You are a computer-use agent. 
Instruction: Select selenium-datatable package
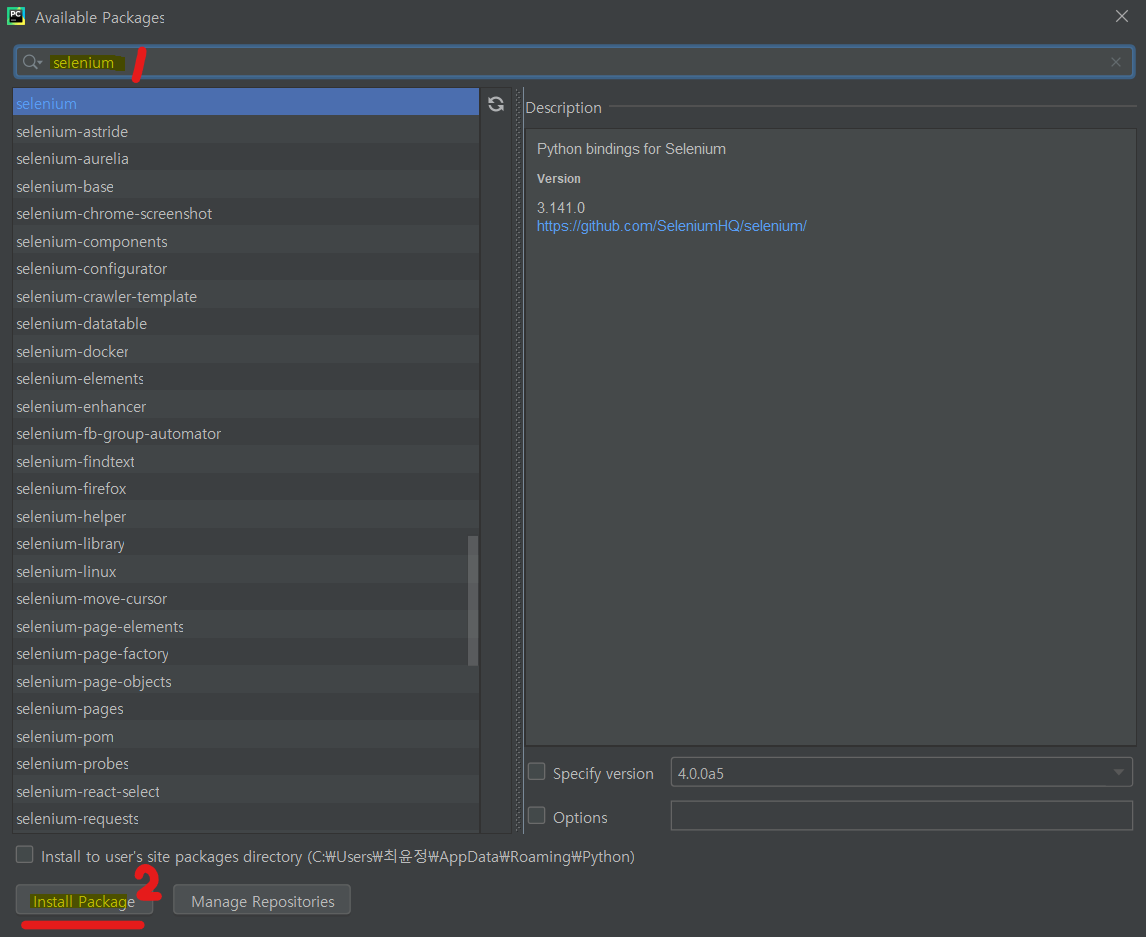tap(246, 324)
